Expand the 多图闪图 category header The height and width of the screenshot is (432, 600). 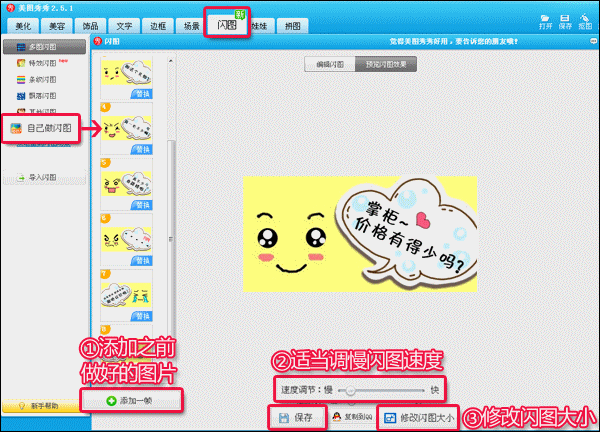[x=42, y=46]
